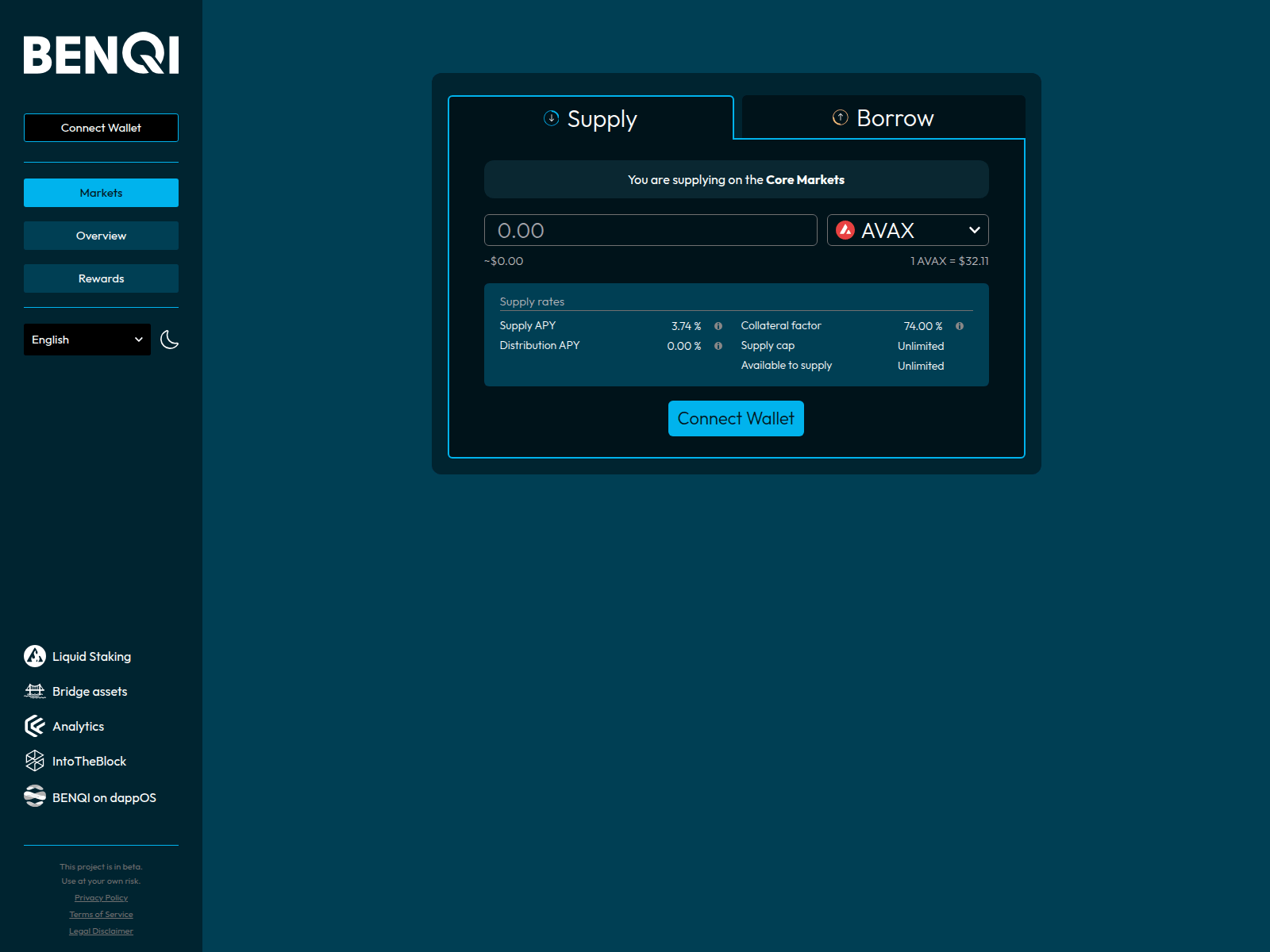Open the English language dropdown
This screenshot has height=952, width=1270.
click(87, 340)
